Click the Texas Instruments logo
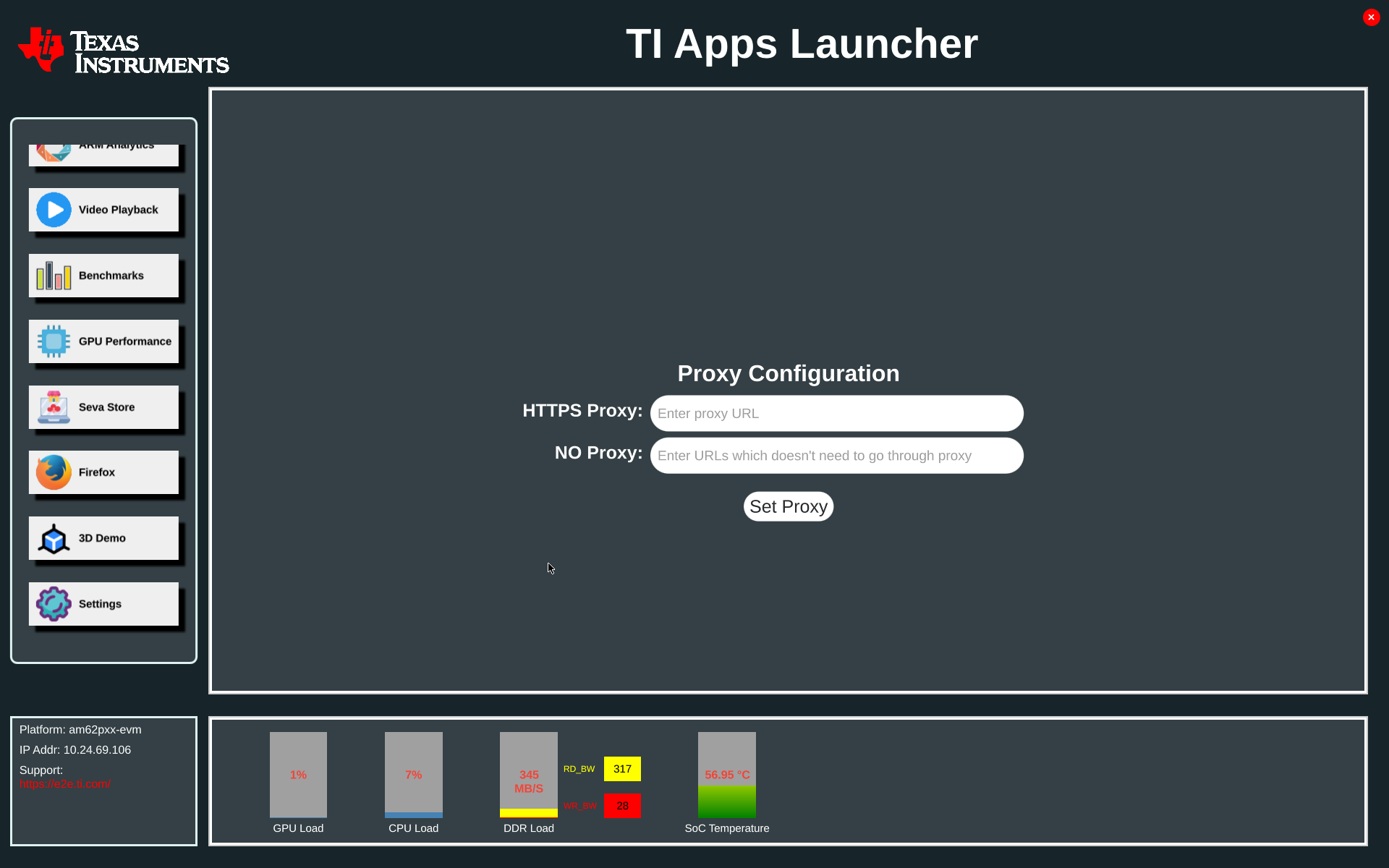This screenshot has height=868, width=1389. point(124,50)
